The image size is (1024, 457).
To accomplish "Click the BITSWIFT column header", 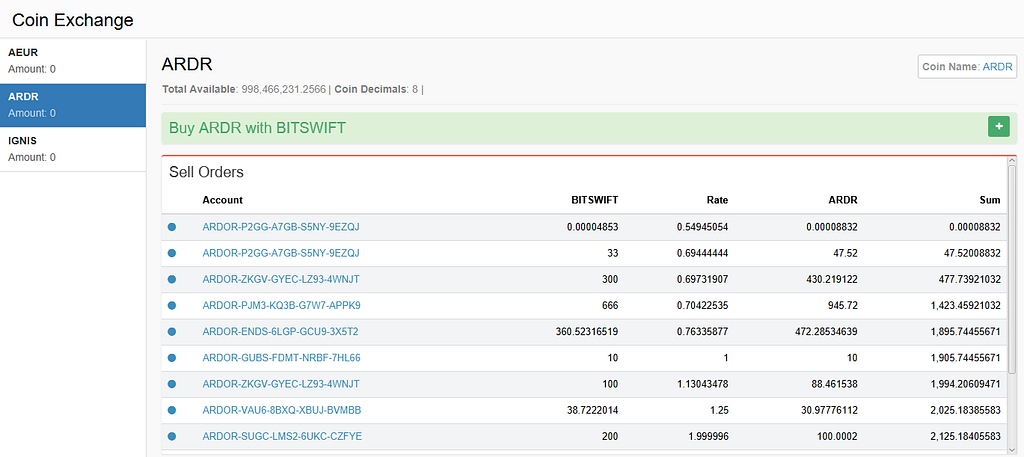I will click(x=595, y=200).
